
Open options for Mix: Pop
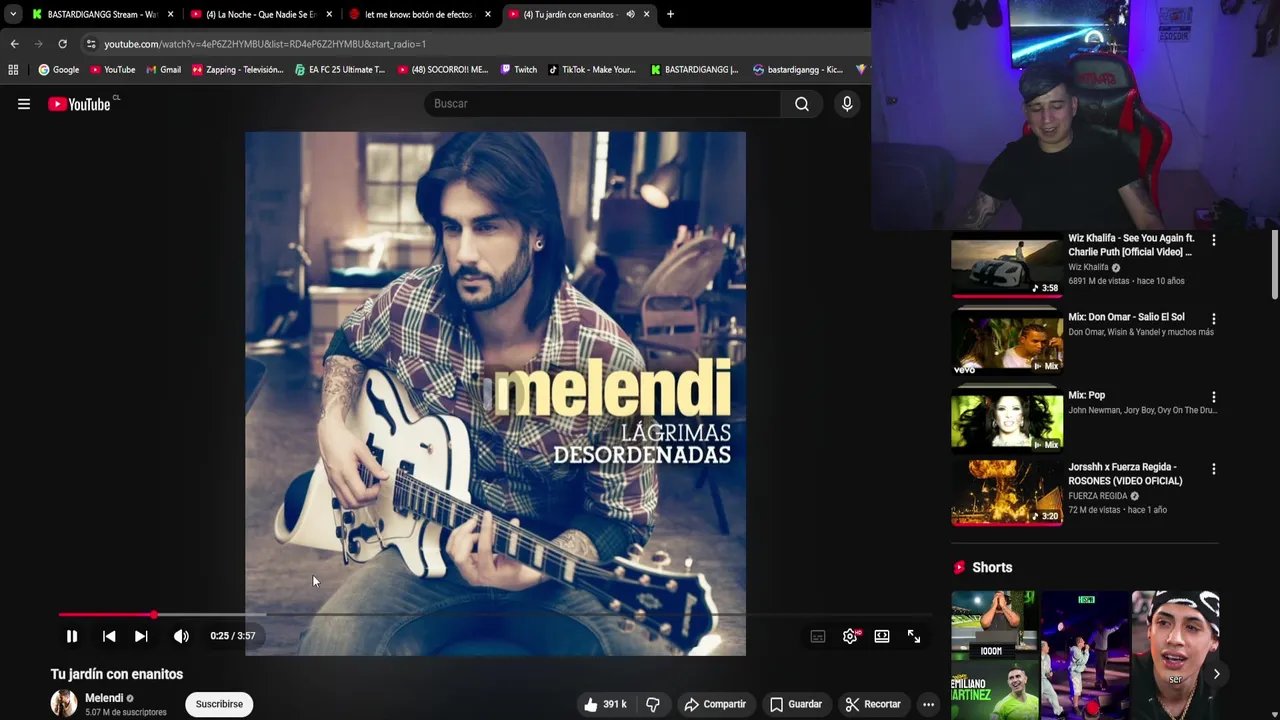point(1214,397)
